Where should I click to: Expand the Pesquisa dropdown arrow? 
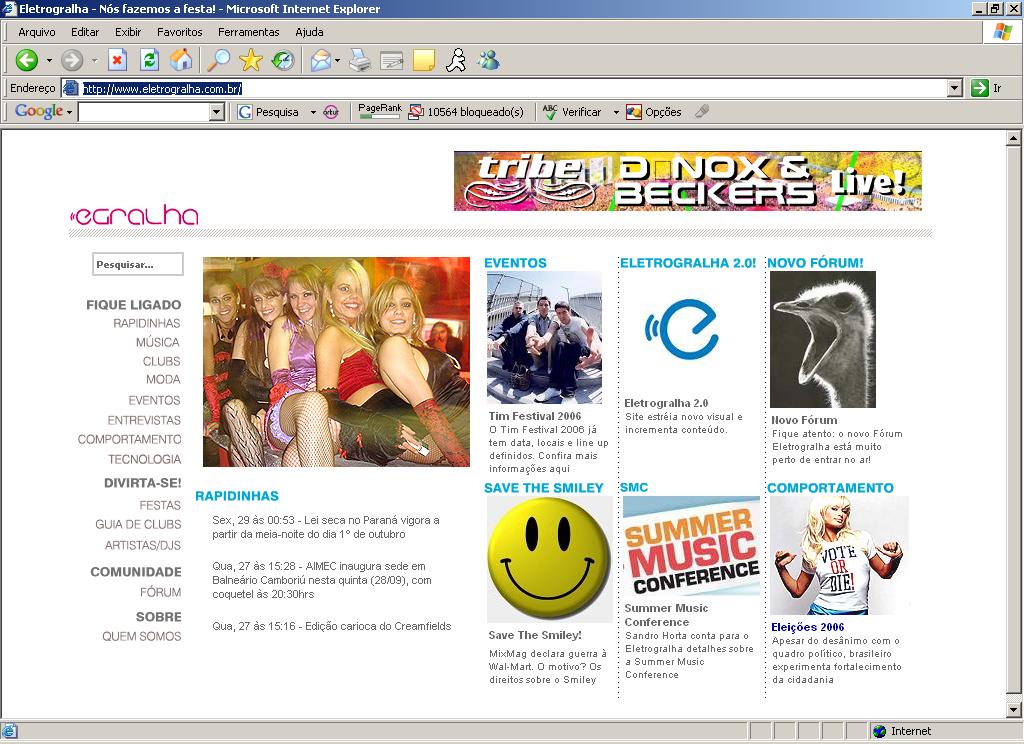tap(313, 112)
